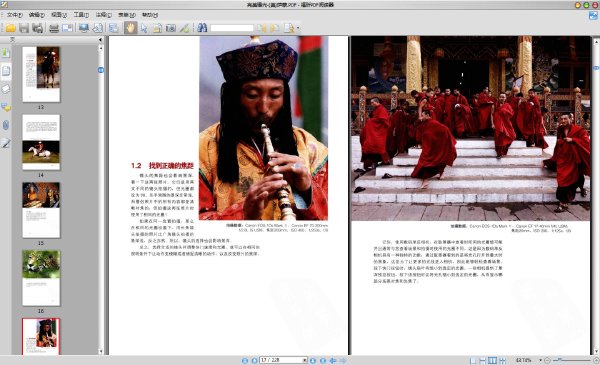
Task: Click the monks on temple steps photo
Action: (471, 128)
